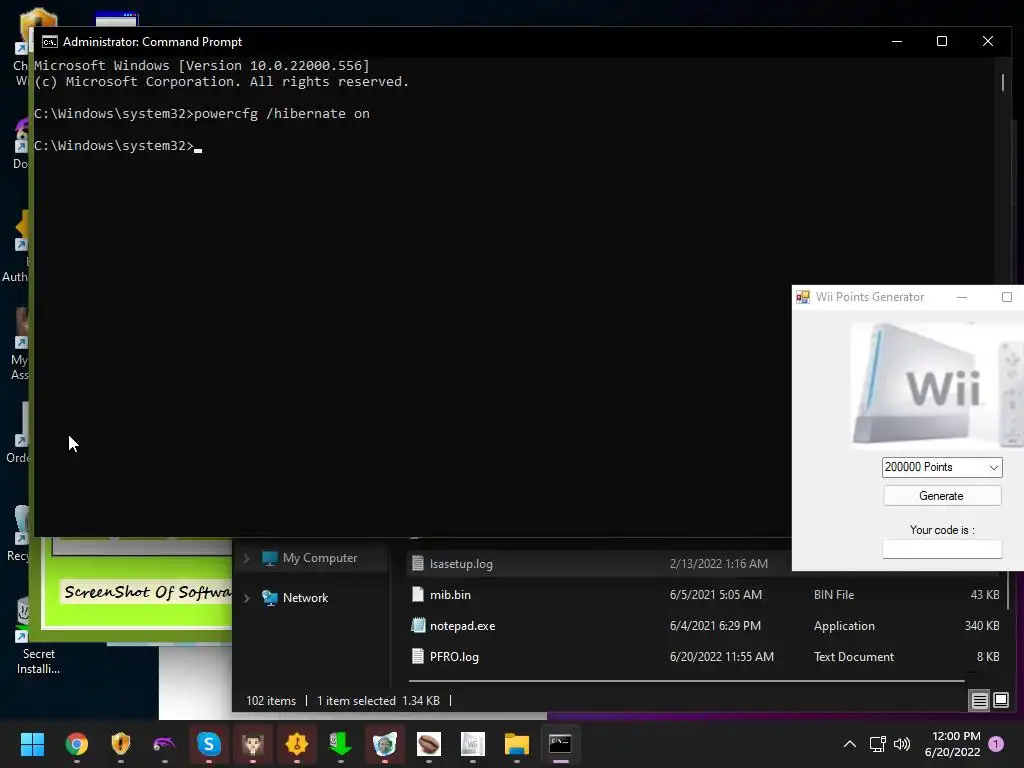
Task: Open Skype from the taskbar
Action: coord(209,744)
